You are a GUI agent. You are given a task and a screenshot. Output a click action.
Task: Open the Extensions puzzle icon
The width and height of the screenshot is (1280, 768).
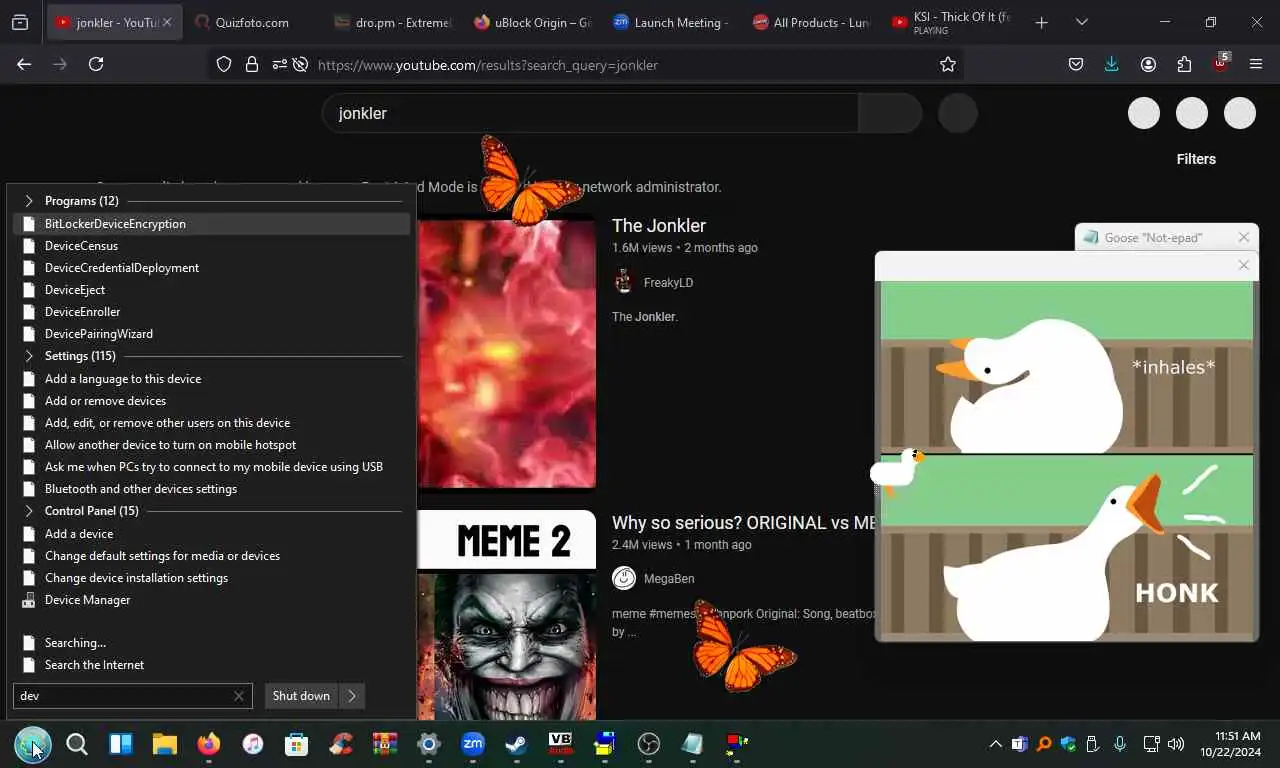(1184, 64)
